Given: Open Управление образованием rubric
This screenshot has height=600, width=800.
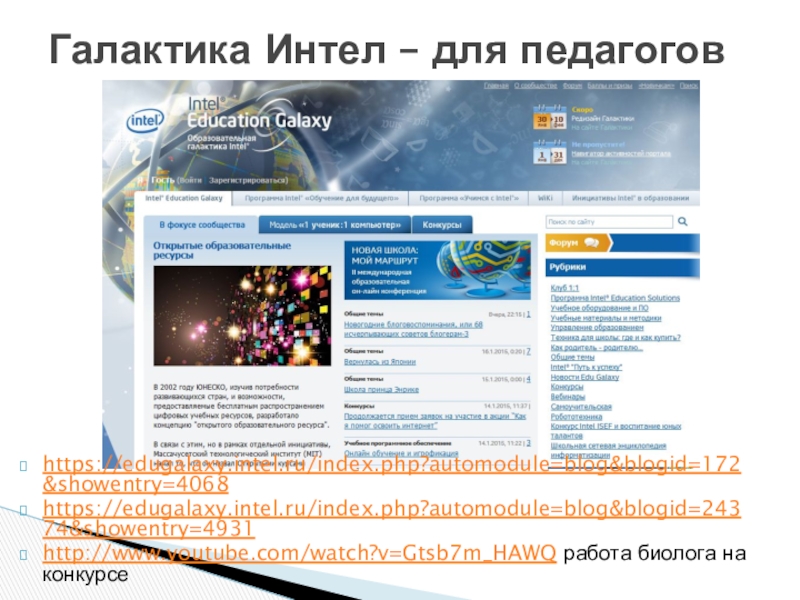Looking at the screenshot, I should point(597,328).
